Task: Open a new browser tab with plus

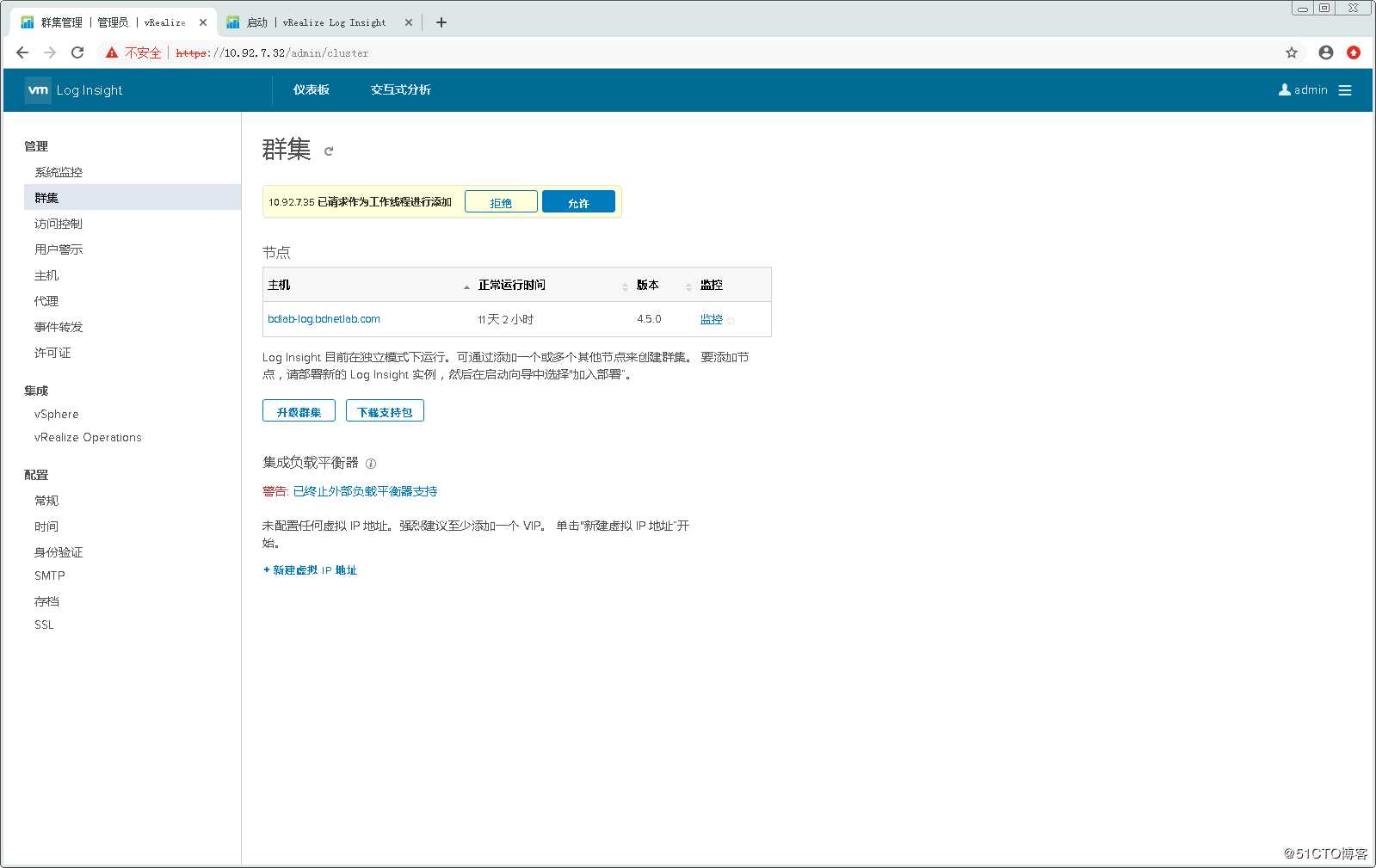Action: coord(441,22)
